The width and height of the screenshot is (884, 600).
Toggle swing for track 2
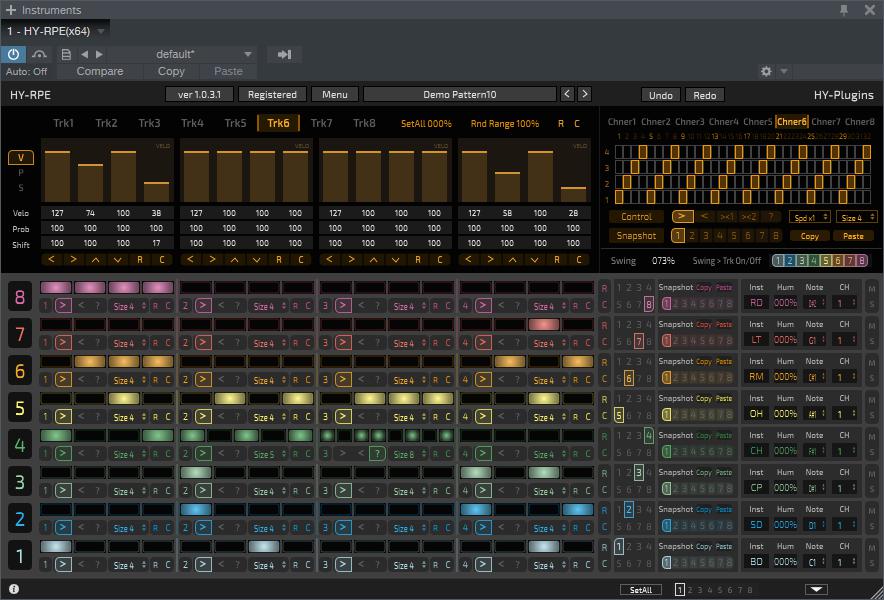790,261
